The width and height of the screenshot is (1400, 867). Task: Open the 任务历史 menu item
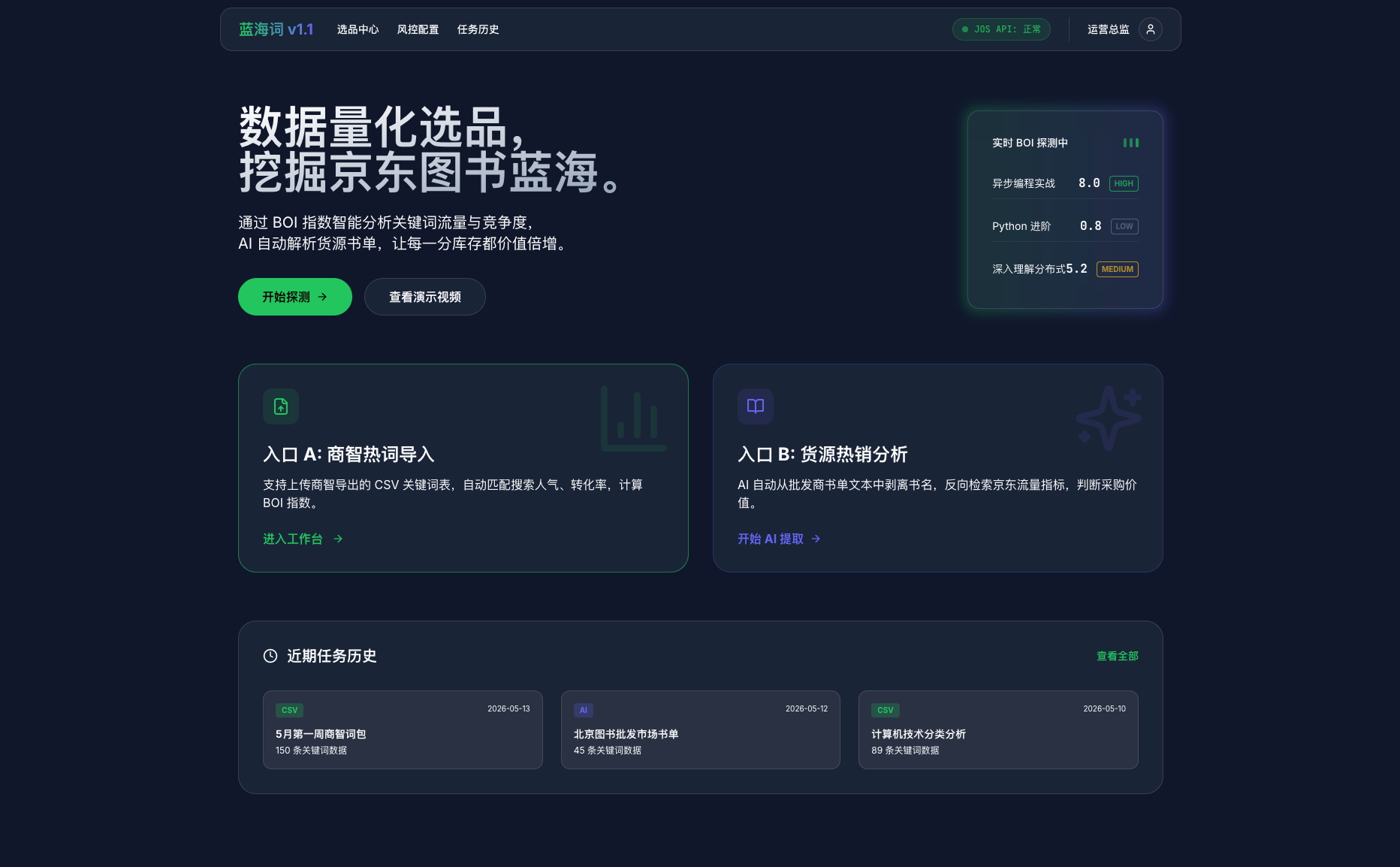click(x=478, y=29)
